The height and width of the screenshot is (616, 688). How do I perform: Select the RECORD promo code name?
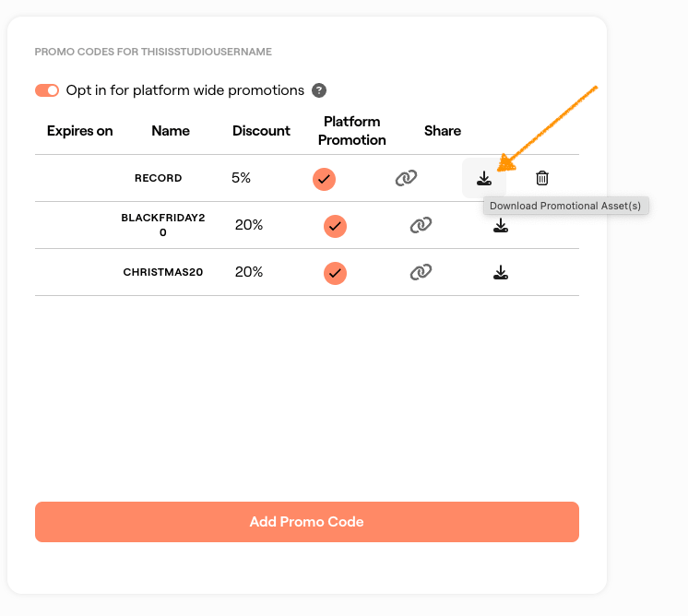tap(158, 178)
